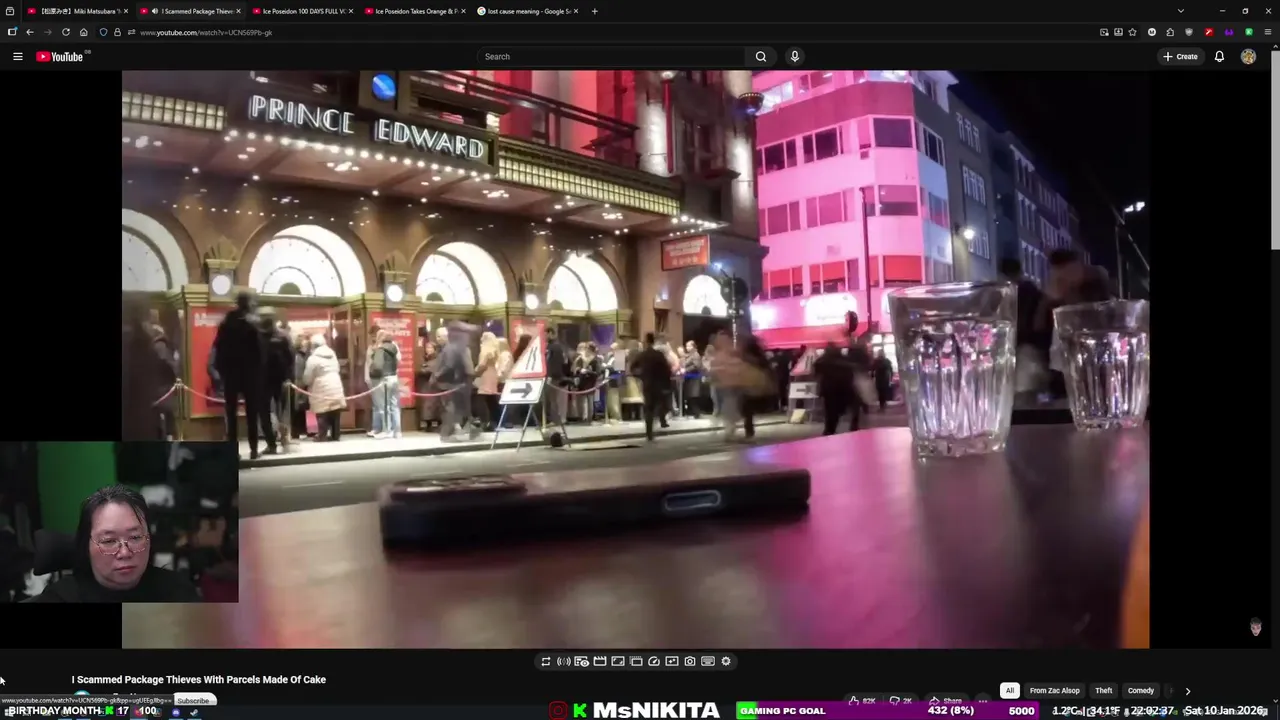Show more filter chips with right arrow
This screenshot has height=720, width=1280.
pos(1188,691)
